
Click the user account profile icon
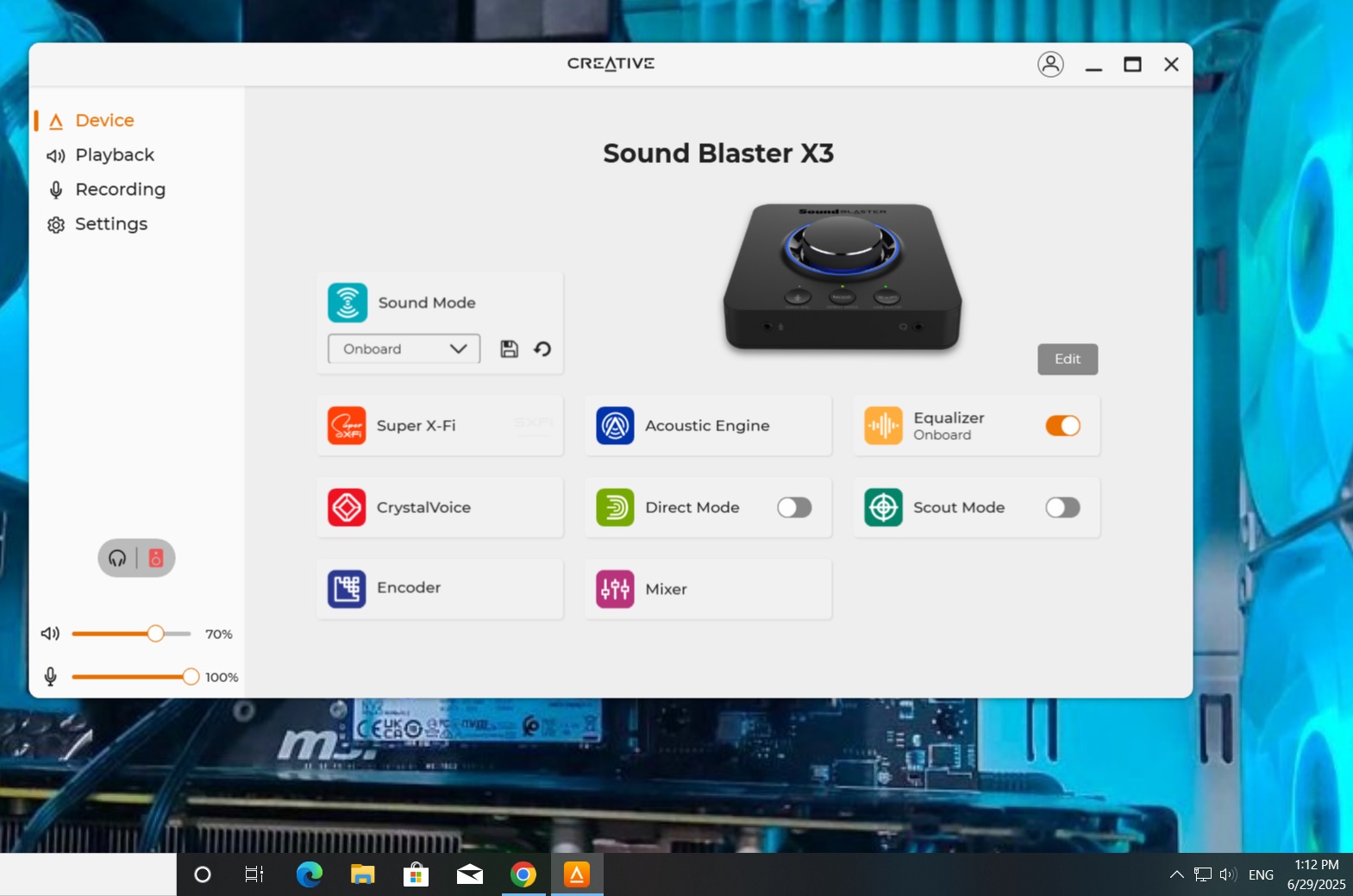tap(1049, 64)
